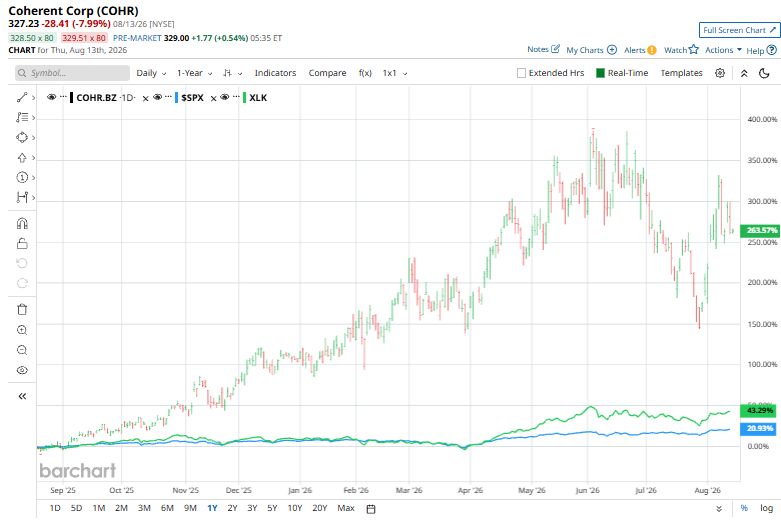
Task: Zoom out of the chart
Action: pos(22,350)
